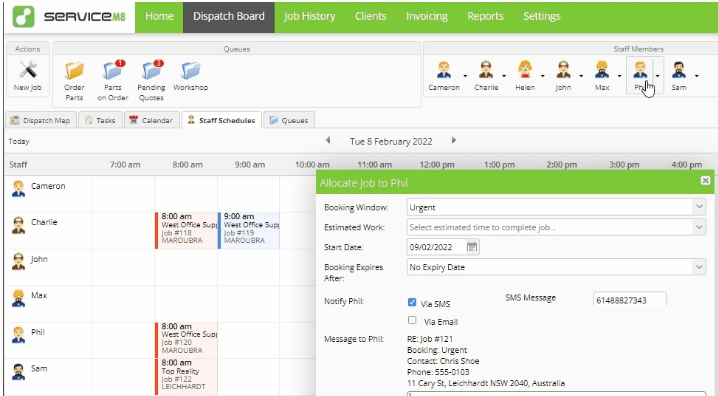Open the Clients menu
718x396 pixels.
coord(370,16)
